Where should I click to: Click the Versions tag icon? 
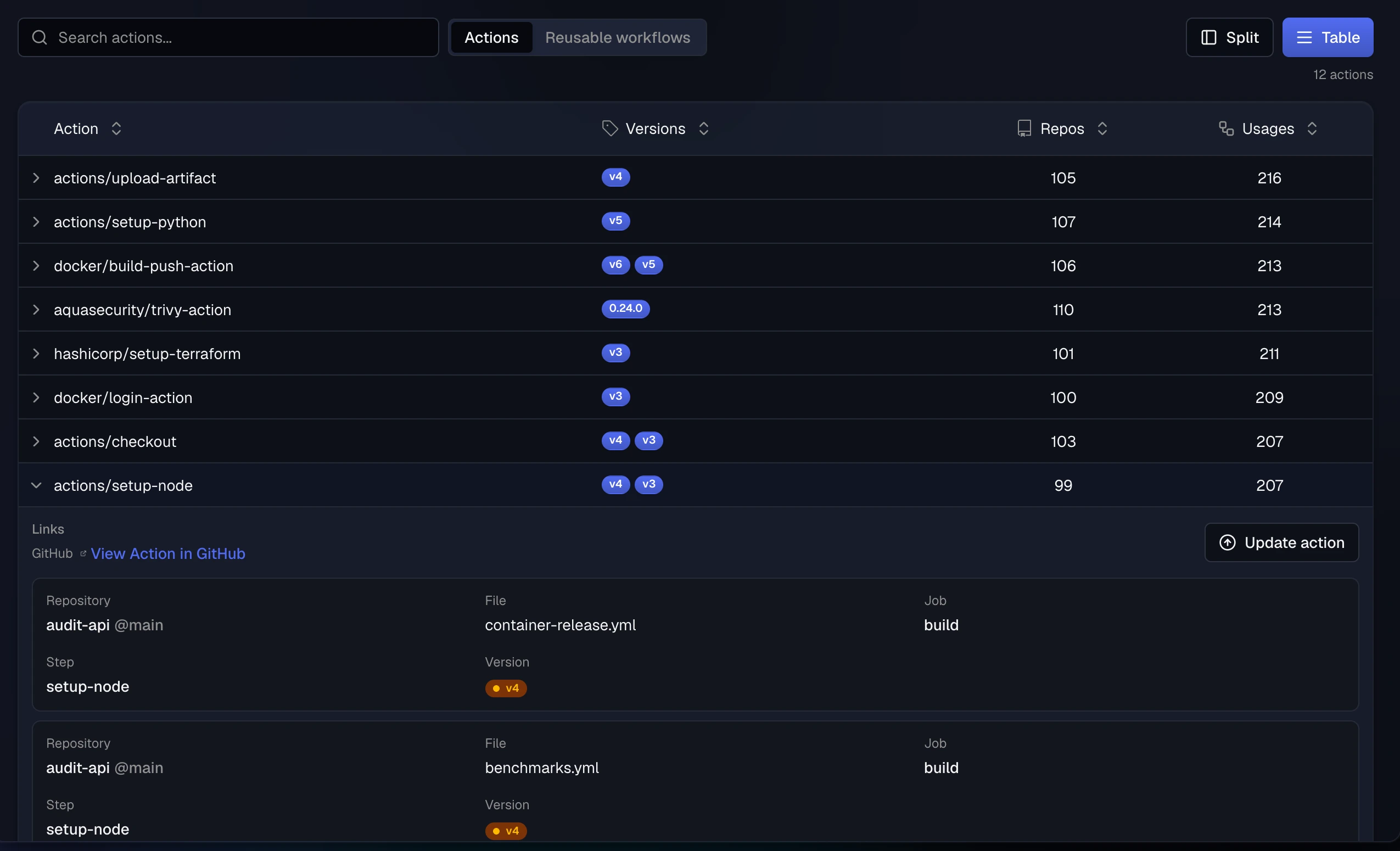[x=609, y=128]
